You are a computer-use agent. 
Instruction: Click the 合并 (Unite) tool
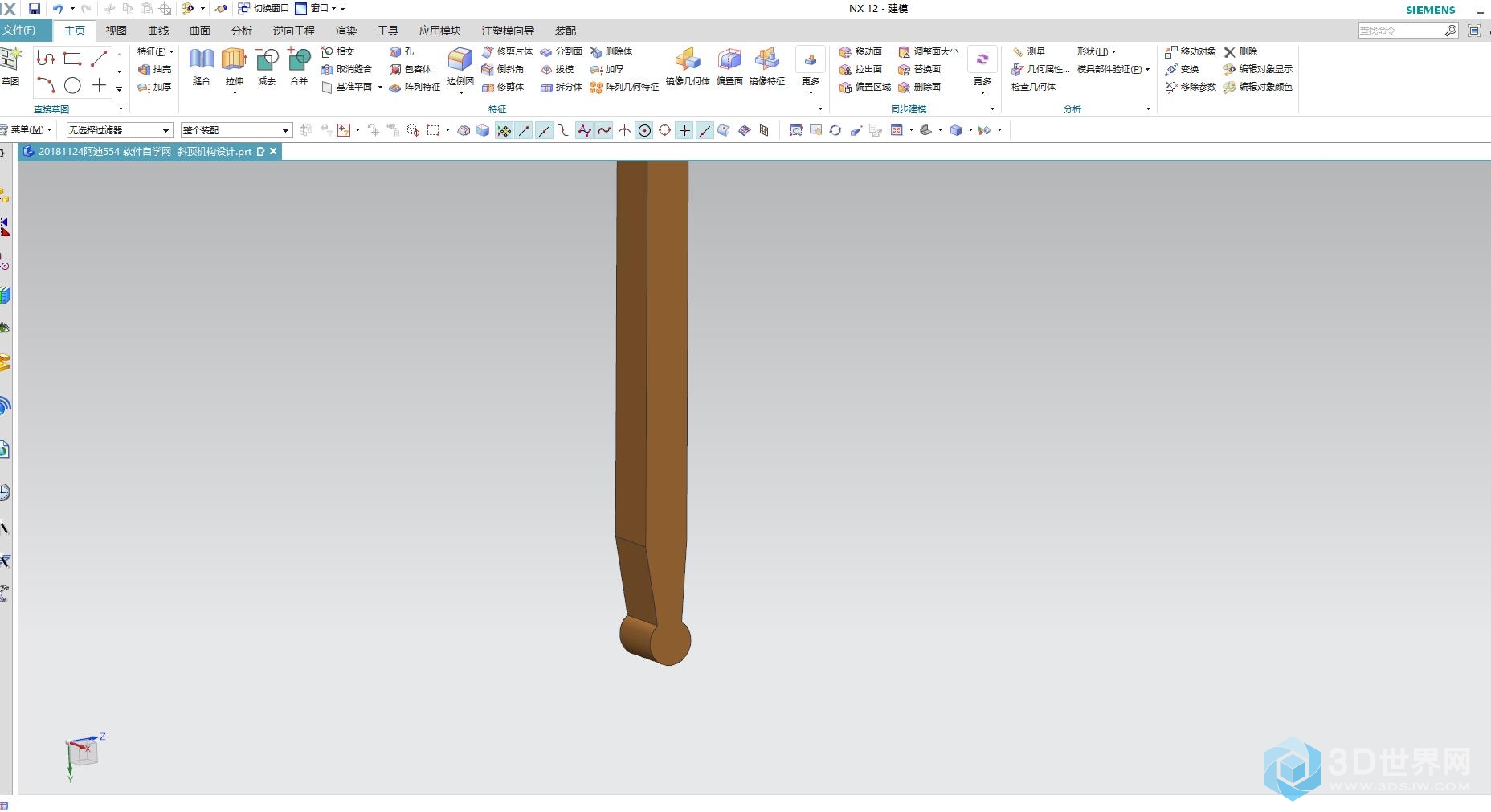tap(299, 67)
